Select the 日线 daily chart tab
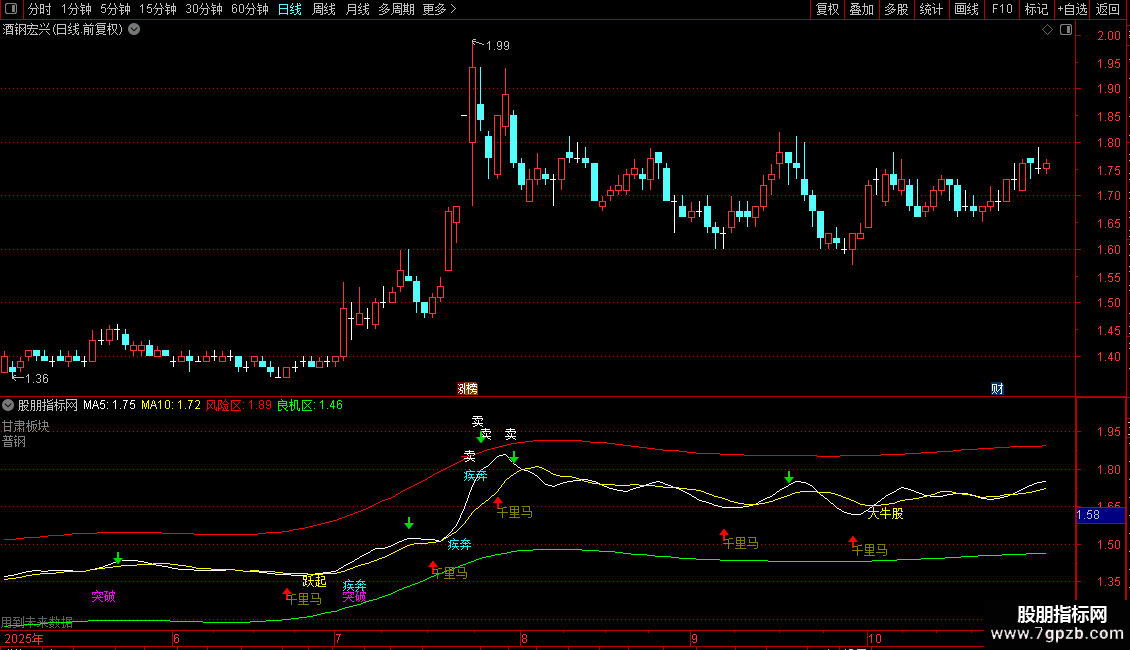Viewport: 1130px width, 650px height. point(290,9)
